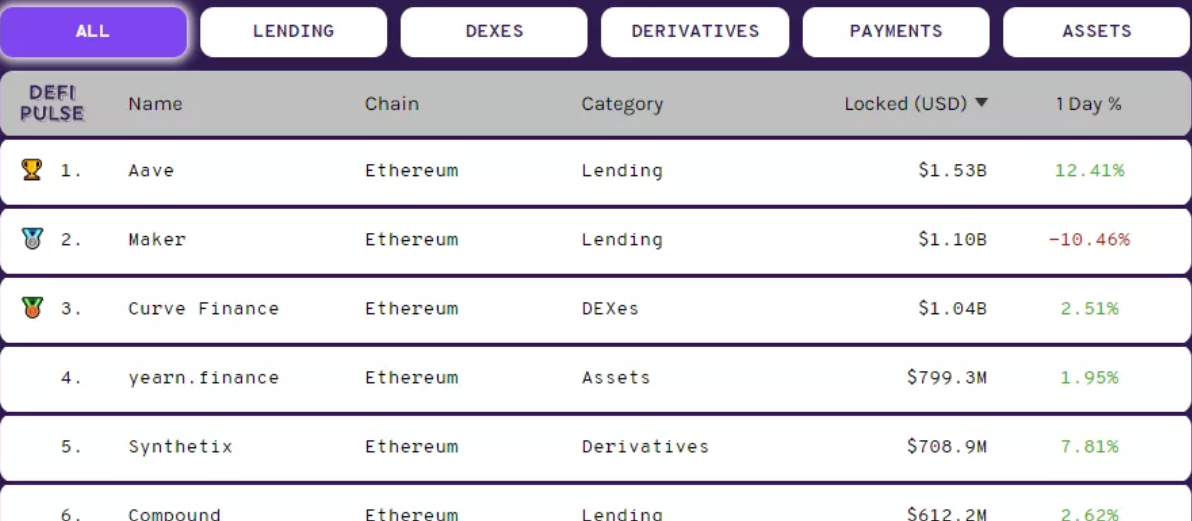This screenshot has height=521, width=1192.
Task: Sort by the Chain column header
Action: 392,103
